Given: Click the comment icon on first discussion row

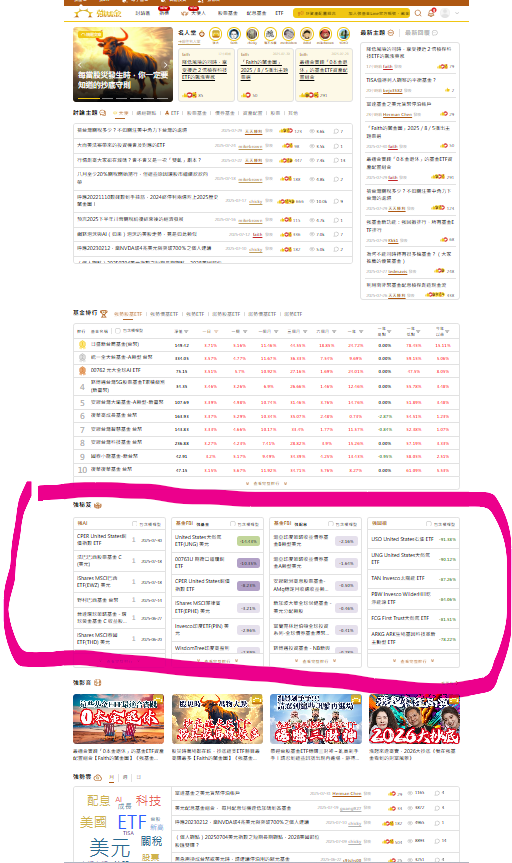Looking at the screenshot, I should 336,131.
